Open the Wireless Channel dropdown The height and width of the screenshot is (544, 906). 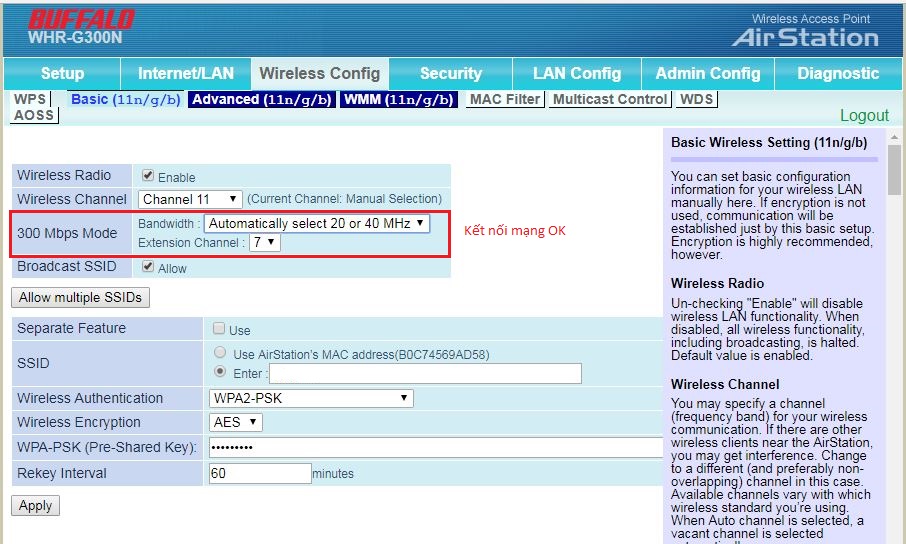click(x=190, y=199)
